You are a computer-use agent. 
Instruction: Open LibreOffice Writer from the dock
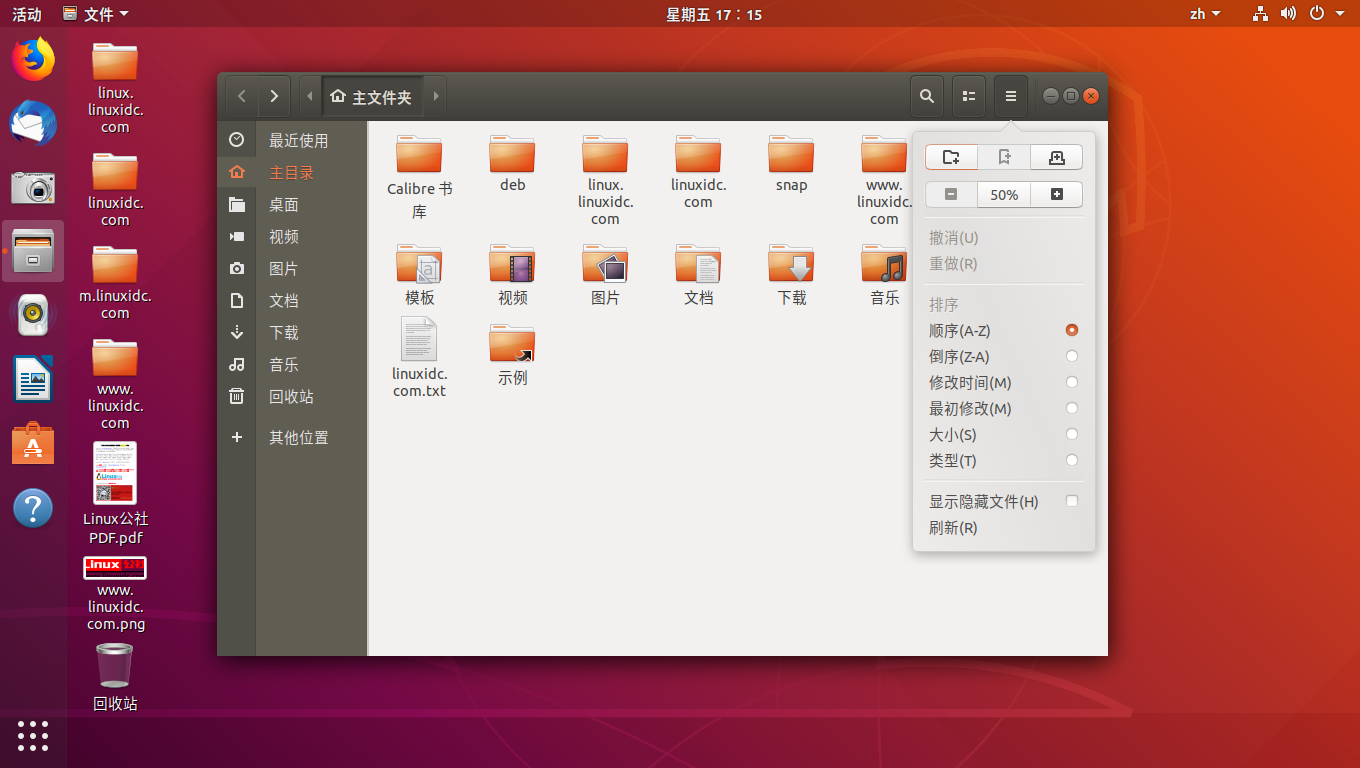(33, 379)
